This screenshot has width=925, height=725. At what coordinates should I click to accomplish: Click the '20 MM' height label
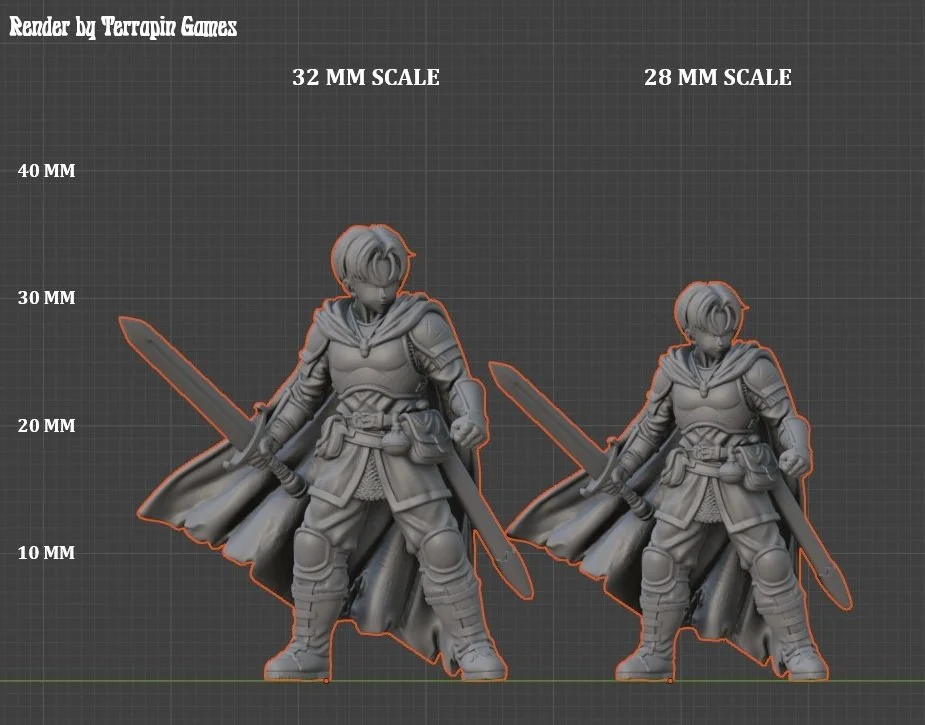point(47,425)
